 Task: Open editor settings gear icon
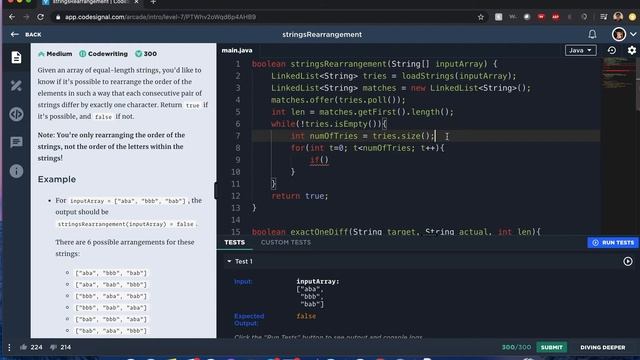[631, 50]
